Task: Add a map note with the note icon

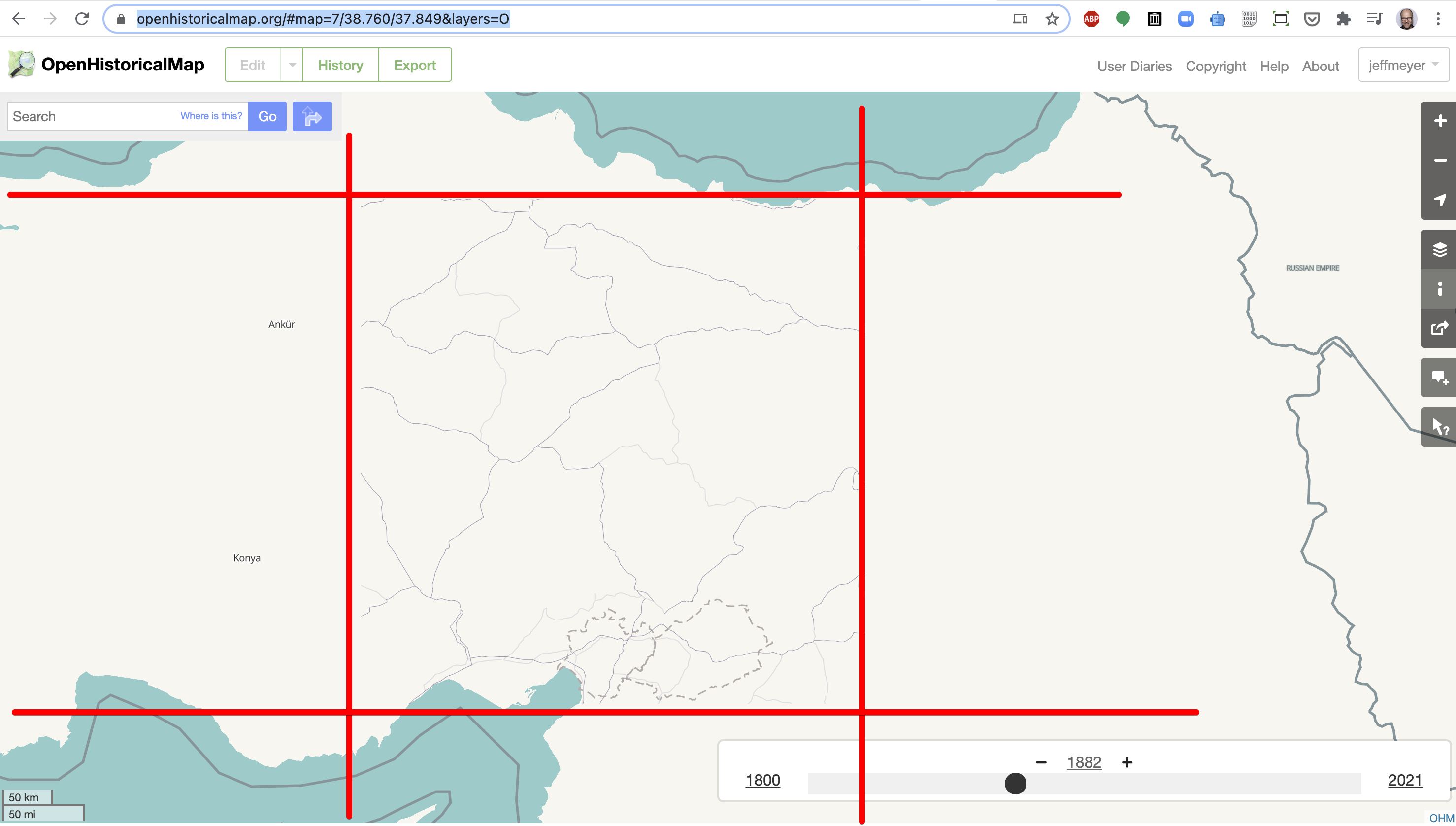Action: coord(1441,377)
